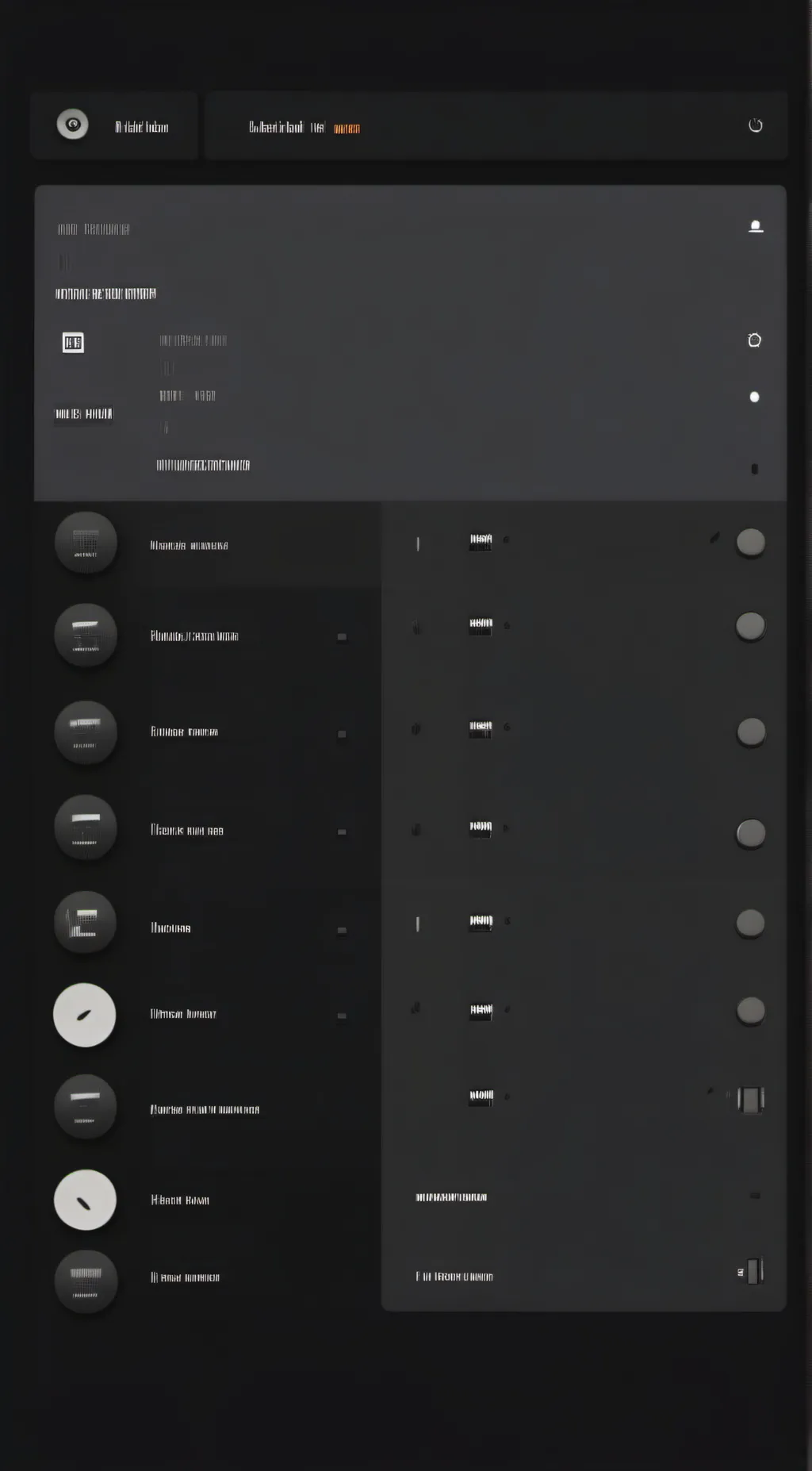Click the power icon at top right
This screenshot has height=1471, width=812.
[756, 125]
